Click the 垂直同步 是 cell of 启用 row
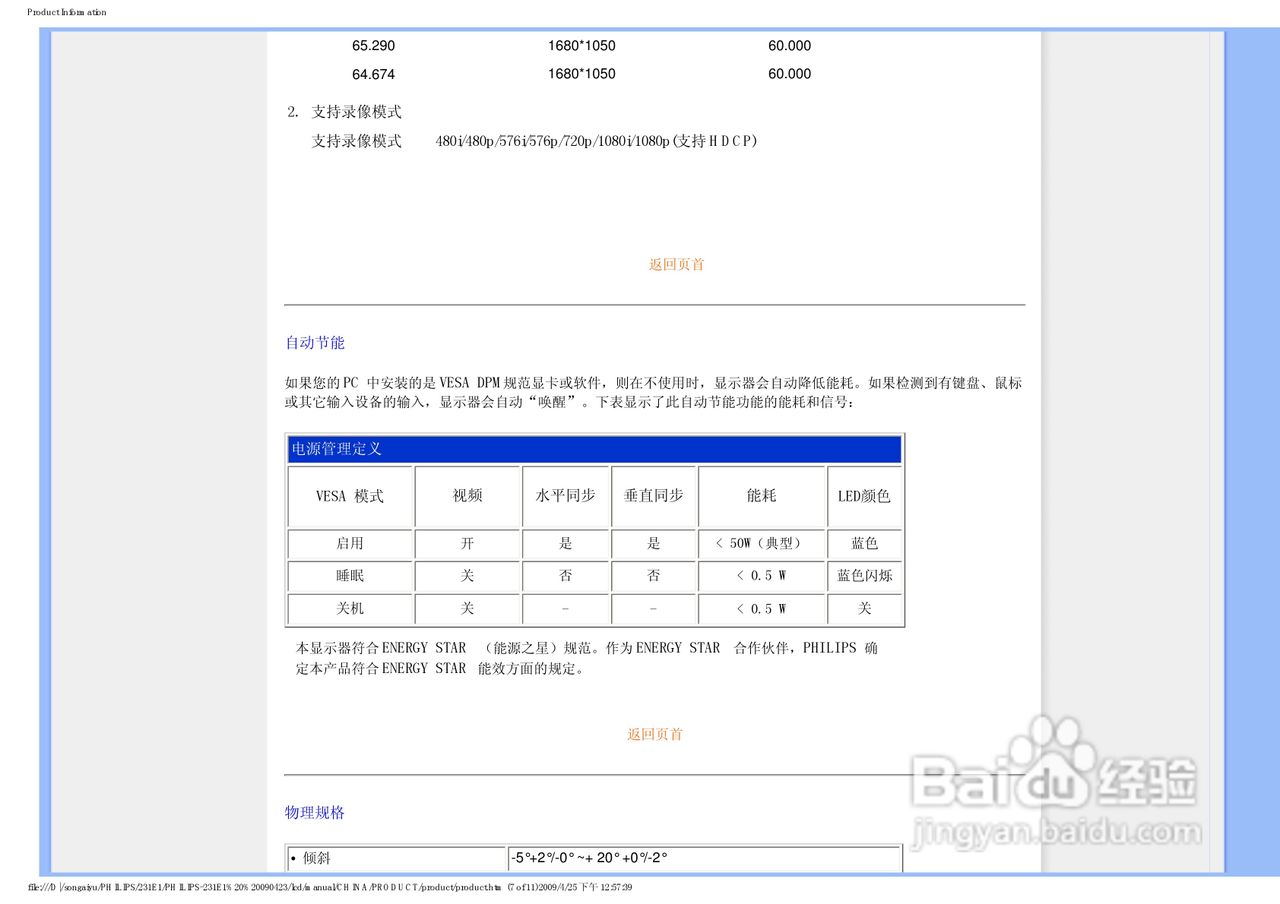The height and width of the screenshot is (904, 1280). [x=653, y=544]
